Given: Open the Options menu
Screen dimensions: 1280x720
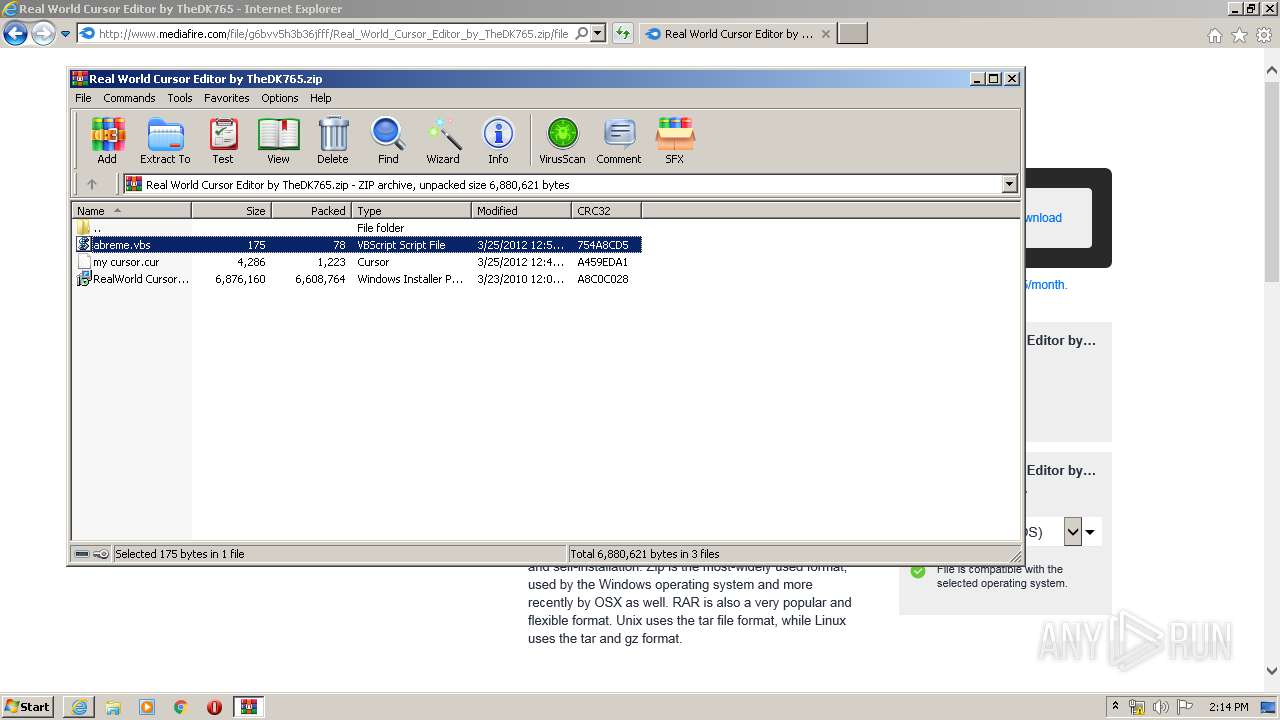Looking at the screenshot, I should [x=280, y=98].
